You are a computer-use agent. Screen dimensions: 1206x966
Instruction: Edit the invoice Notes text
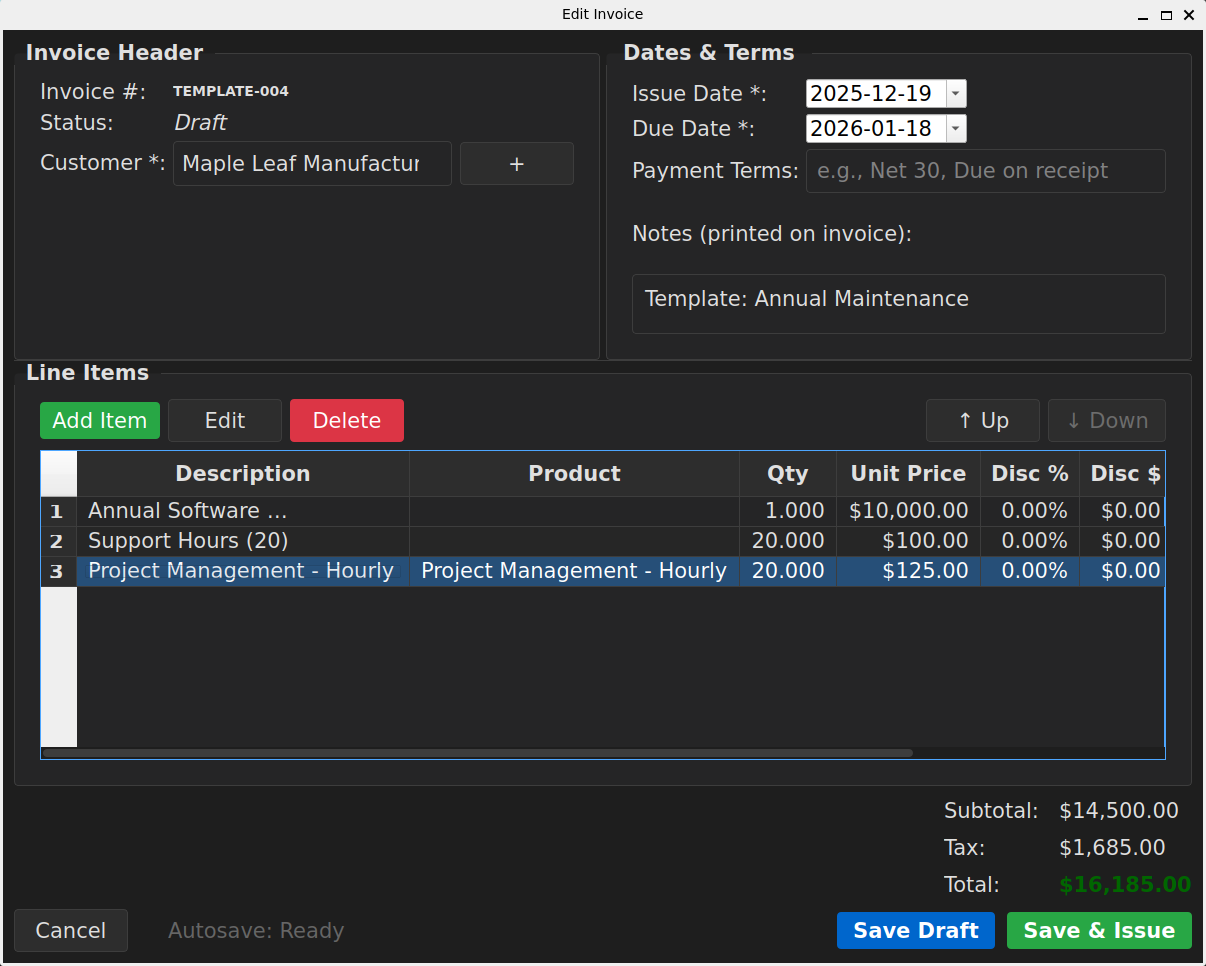[897, 303]
